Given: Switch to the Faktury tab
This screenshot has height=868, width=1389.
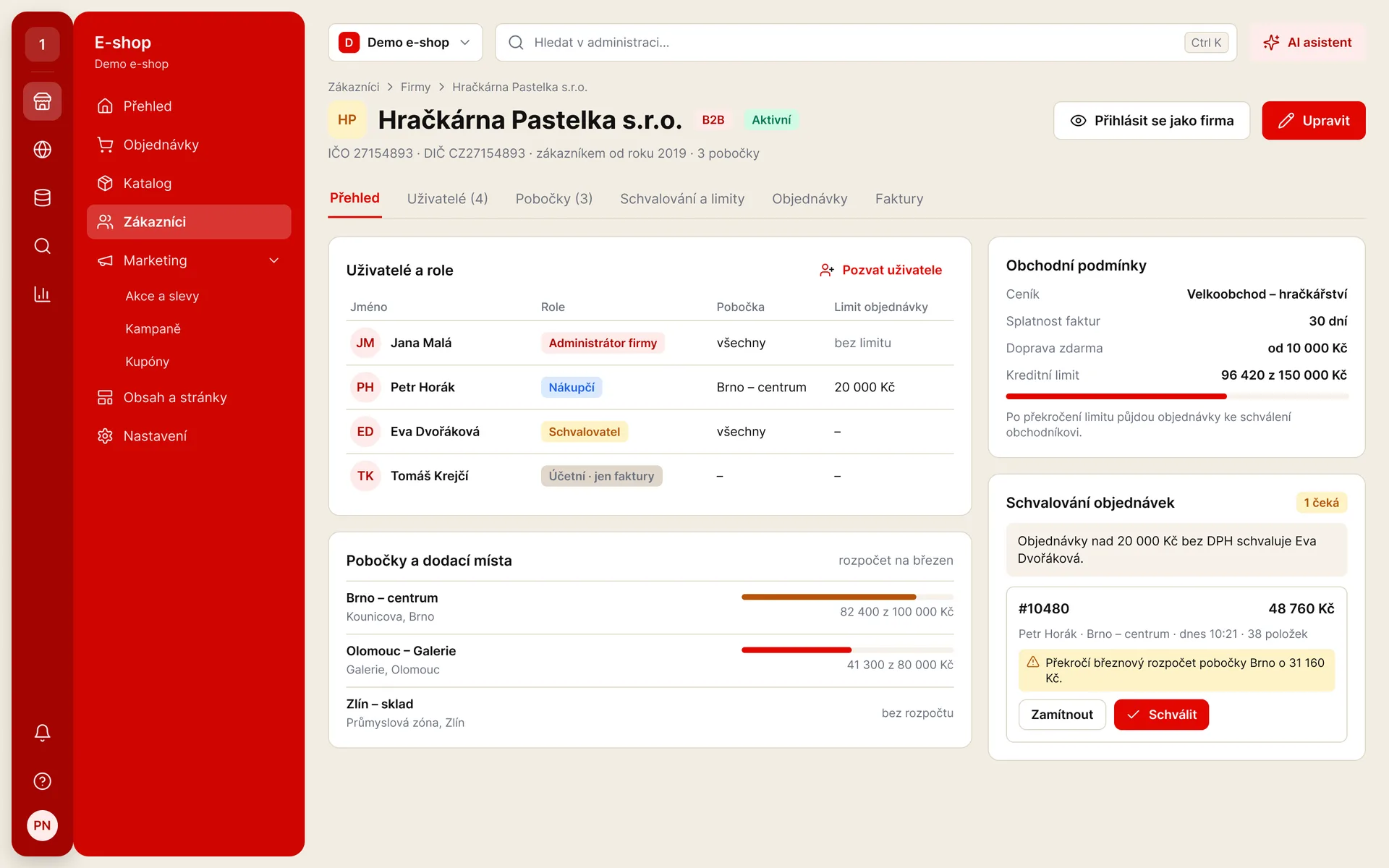Looking at the screenshot, I should pos(899,199).
